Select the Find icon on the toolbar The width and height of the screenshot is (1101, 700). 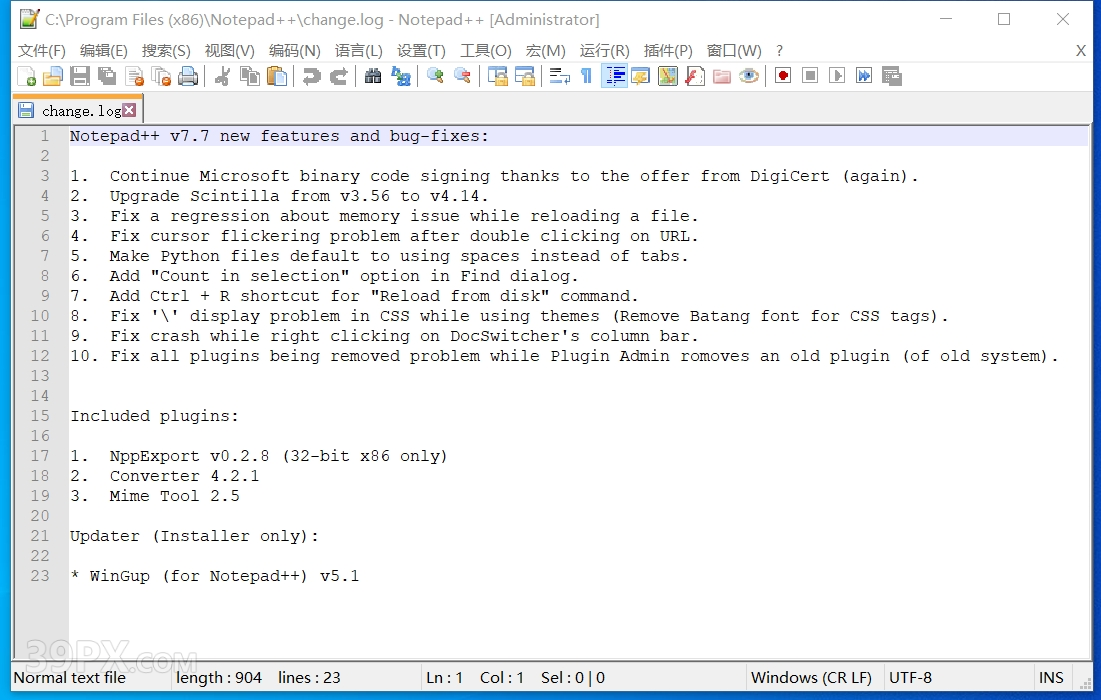[x=372, y=75]
